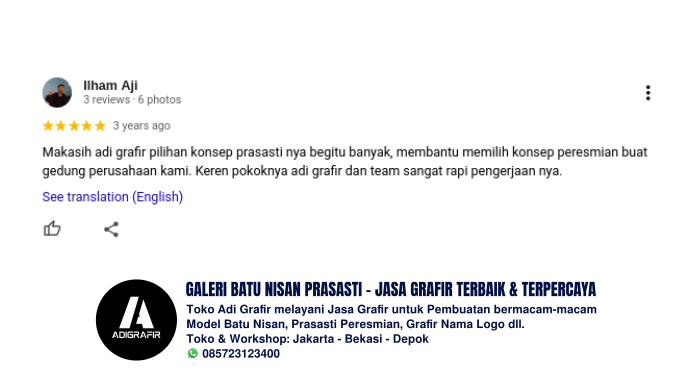Click the five-star rating
Screen dimensions: 690x371
pos(74,126)
